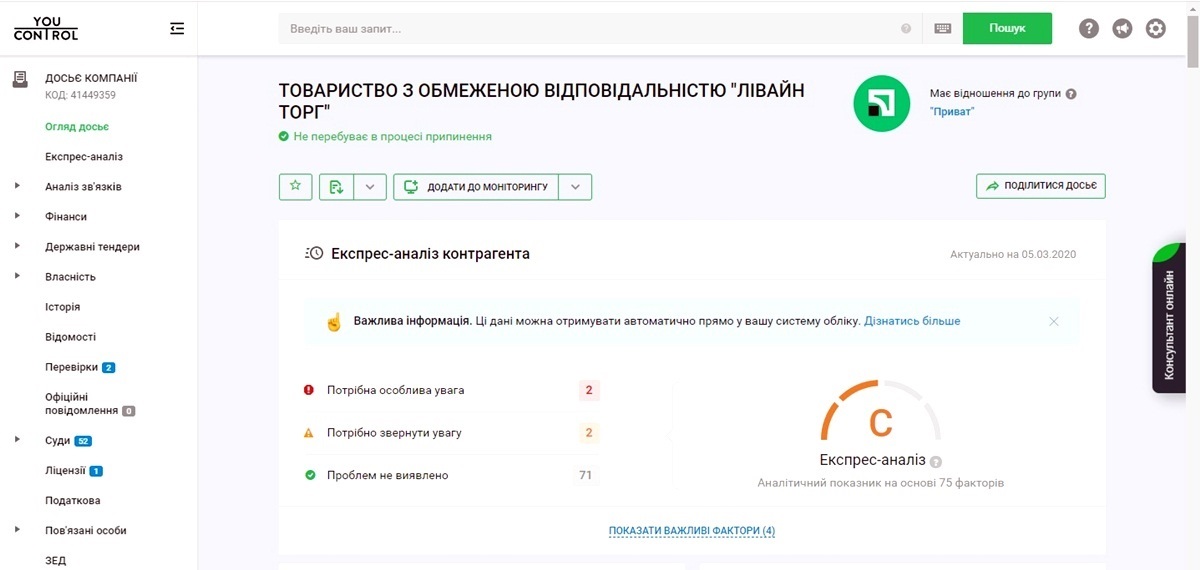
Task: Close the important information banner
Action: (1054, 322)
